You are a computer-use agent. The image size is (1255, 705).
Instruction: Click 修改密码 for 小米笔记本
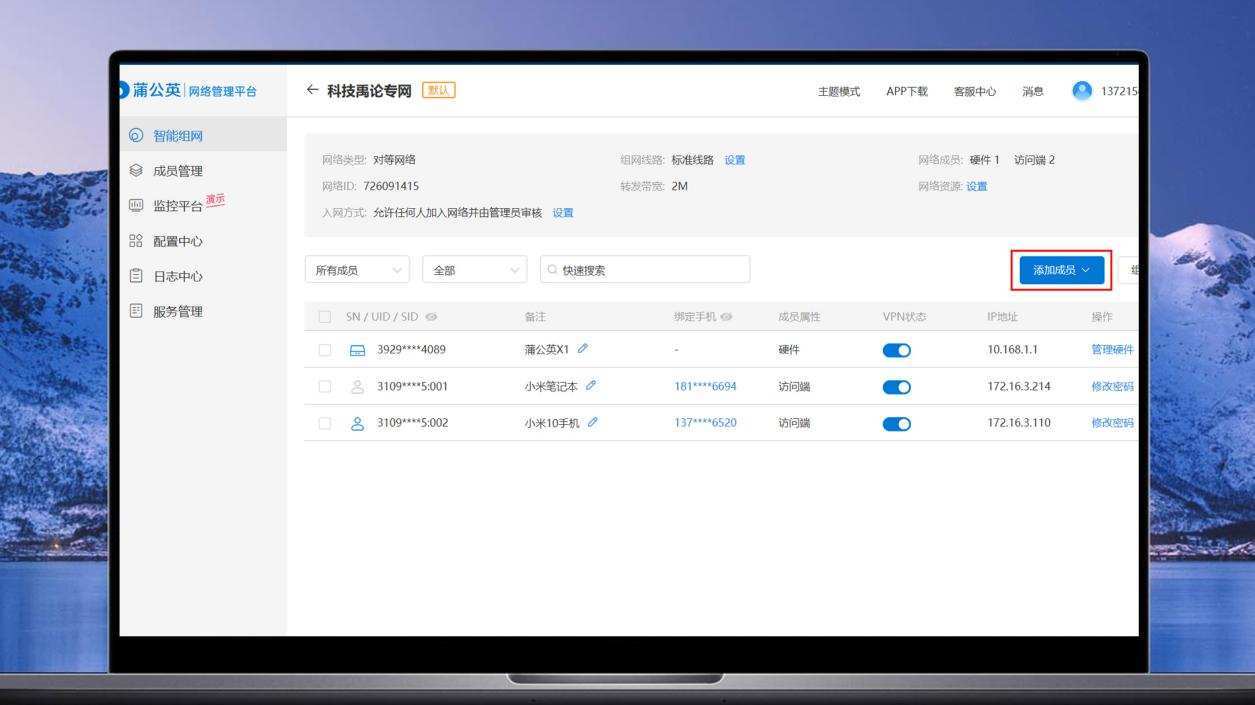[1112, 386]
